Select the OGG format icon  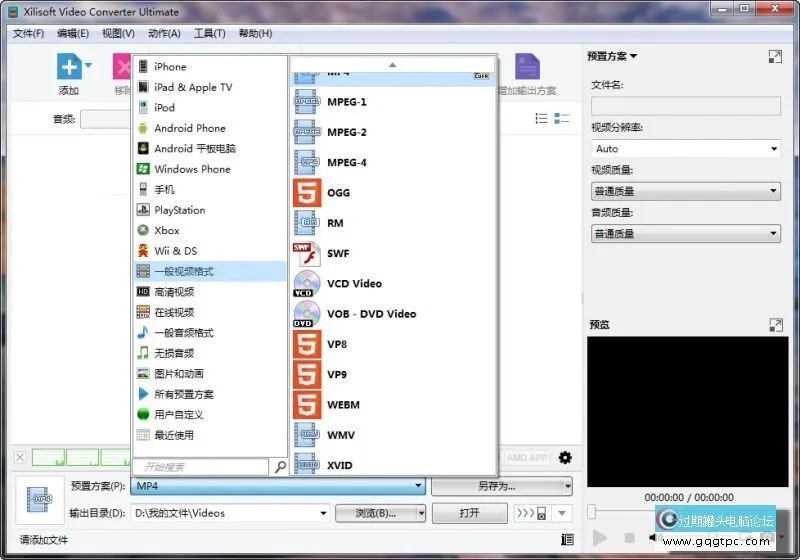coord(307,193)
